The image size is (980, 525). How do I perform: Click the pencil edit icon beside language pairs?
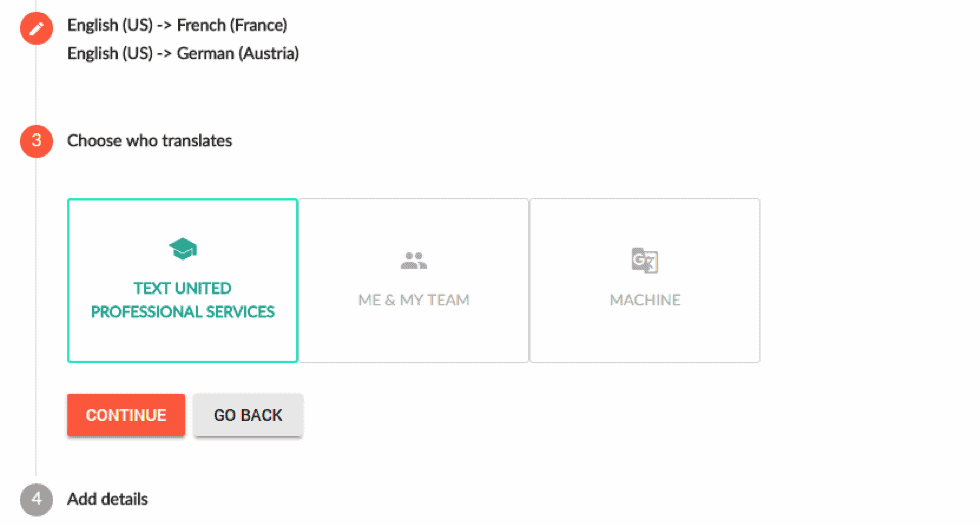pyautogui.click(x=36, y=29)
